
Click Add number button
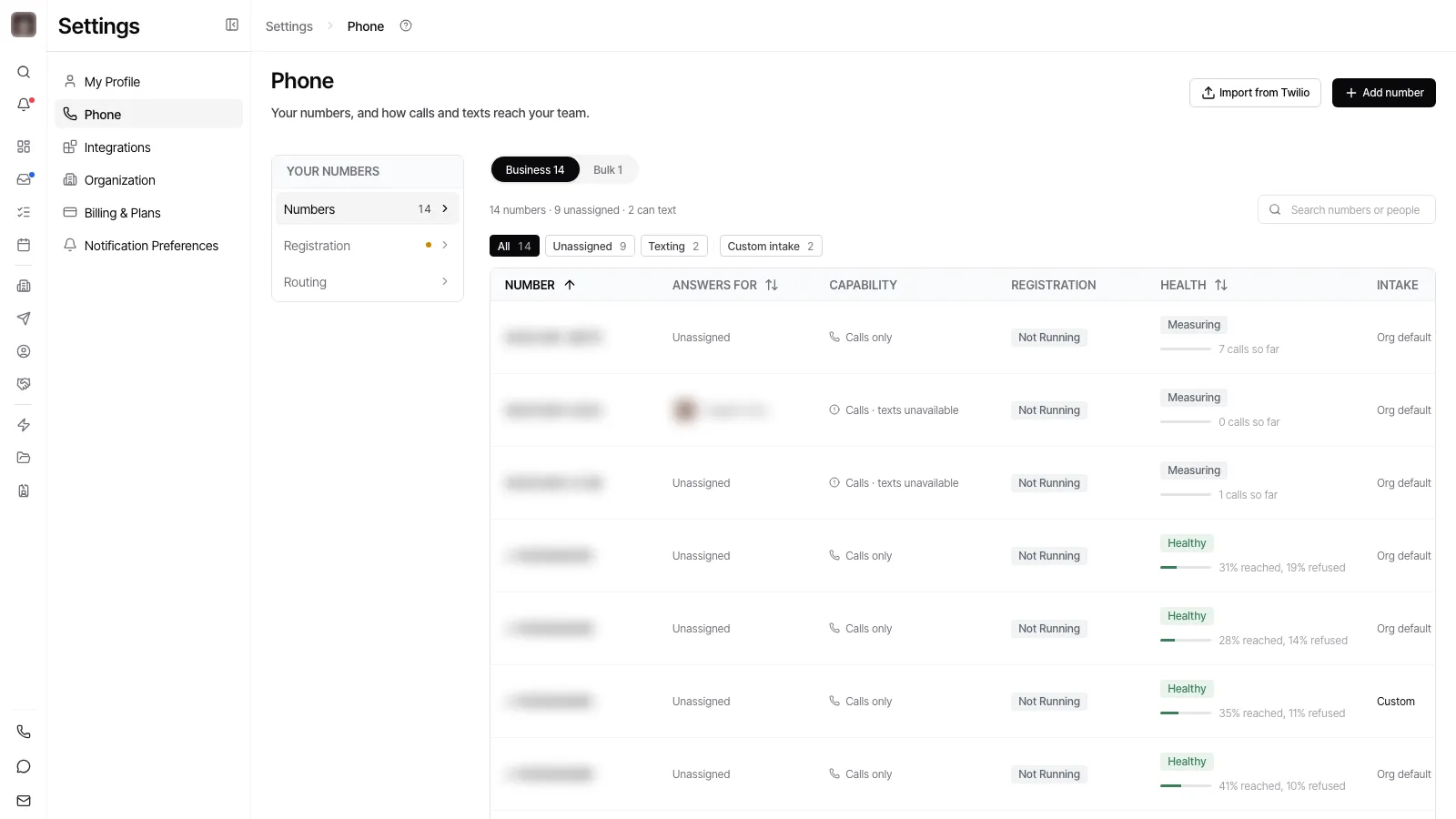tap(1384, 93)
